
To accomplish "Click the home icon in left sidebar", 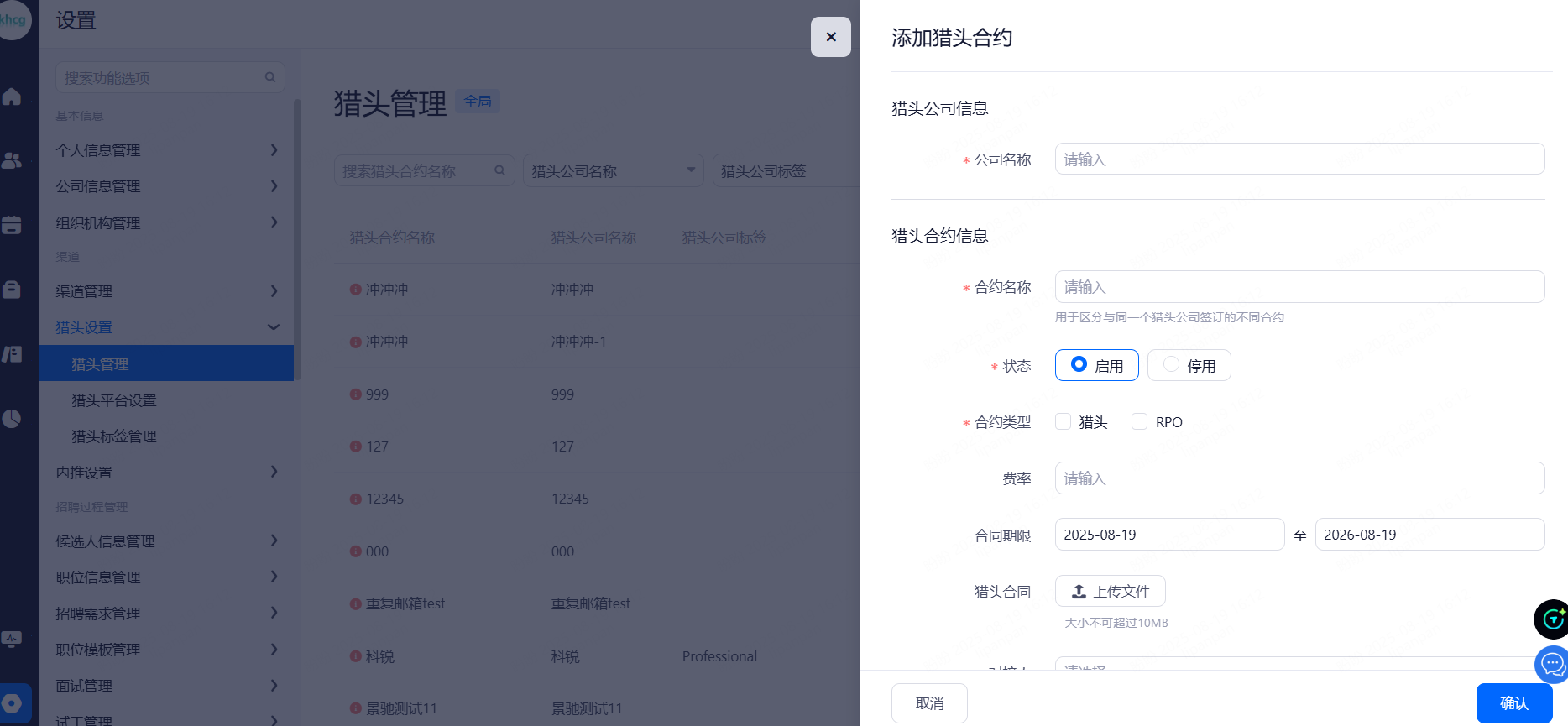I will click(12, 97).
